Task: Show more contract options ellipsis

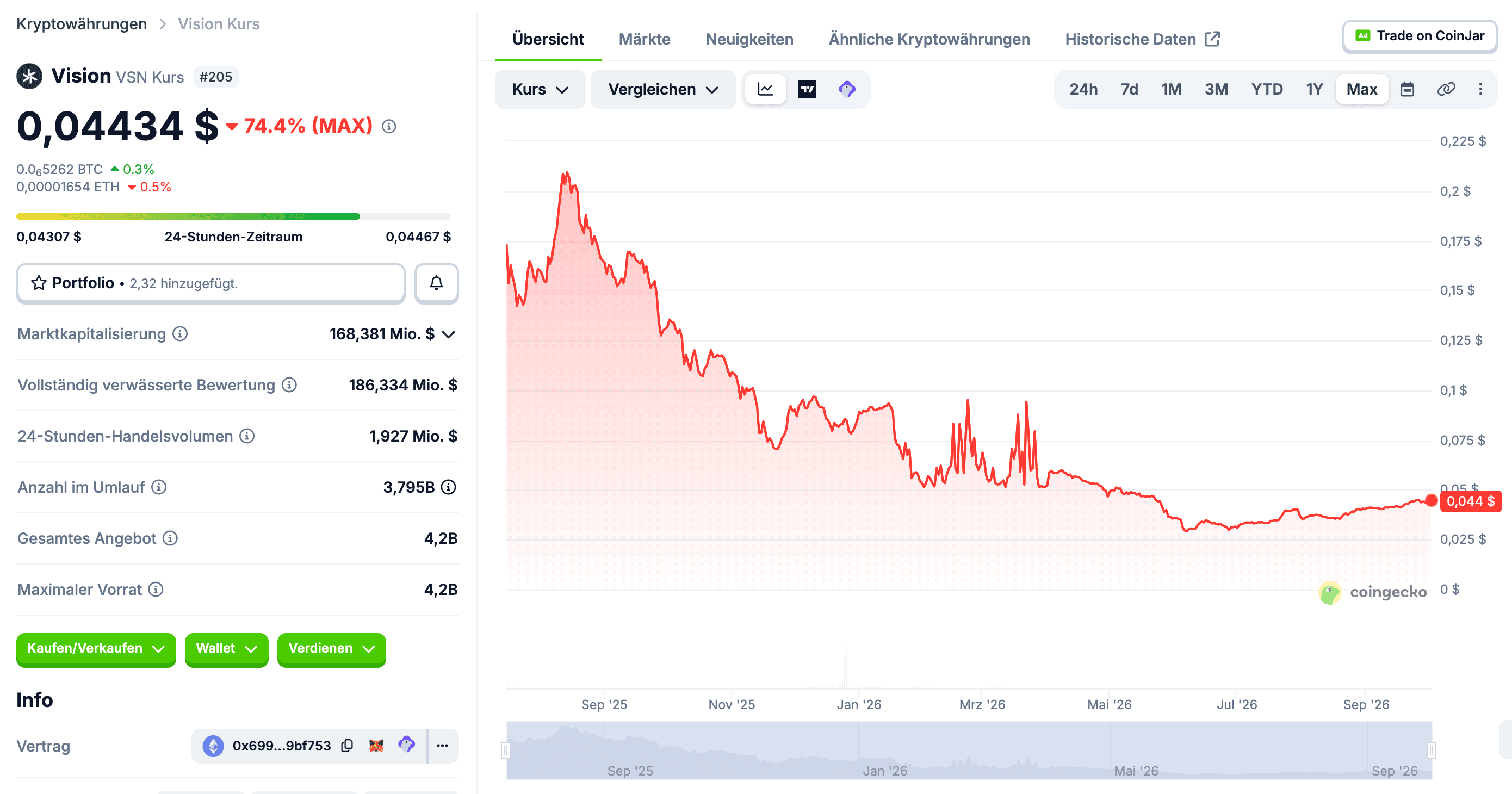Action: [x=443, y=745]
